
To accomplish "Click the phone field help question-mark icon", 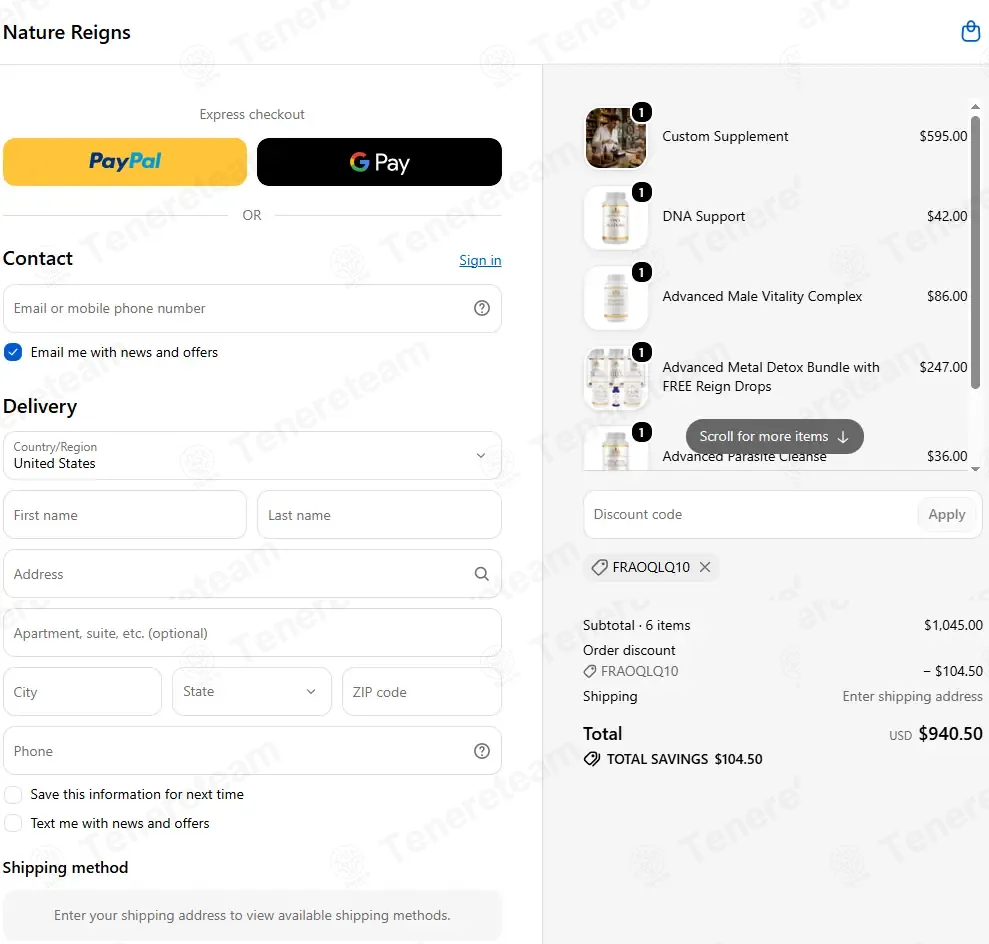I will point(482,750).
